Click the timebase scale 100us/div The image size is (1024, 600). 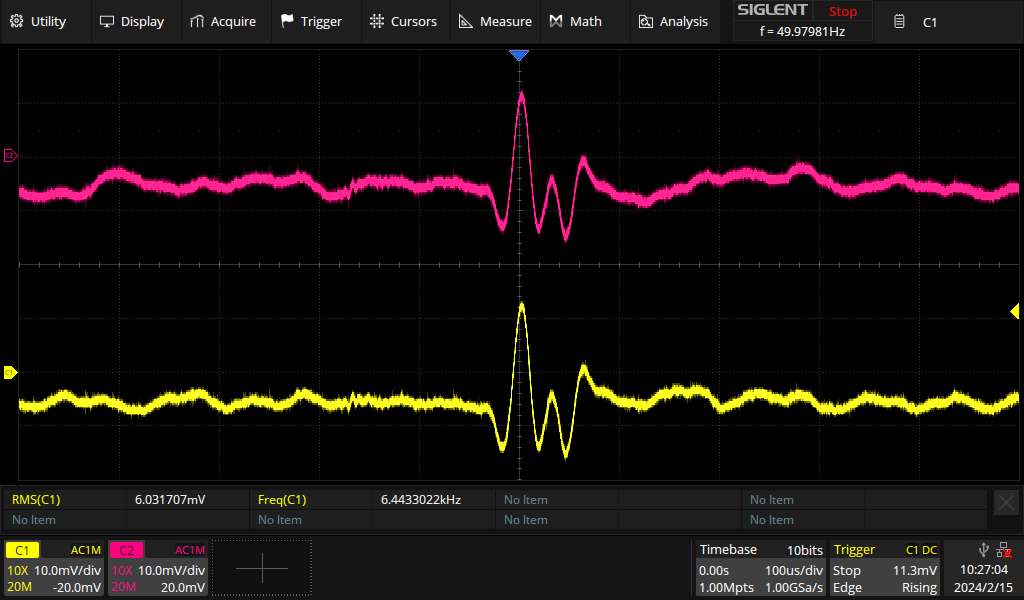[794, 570]
